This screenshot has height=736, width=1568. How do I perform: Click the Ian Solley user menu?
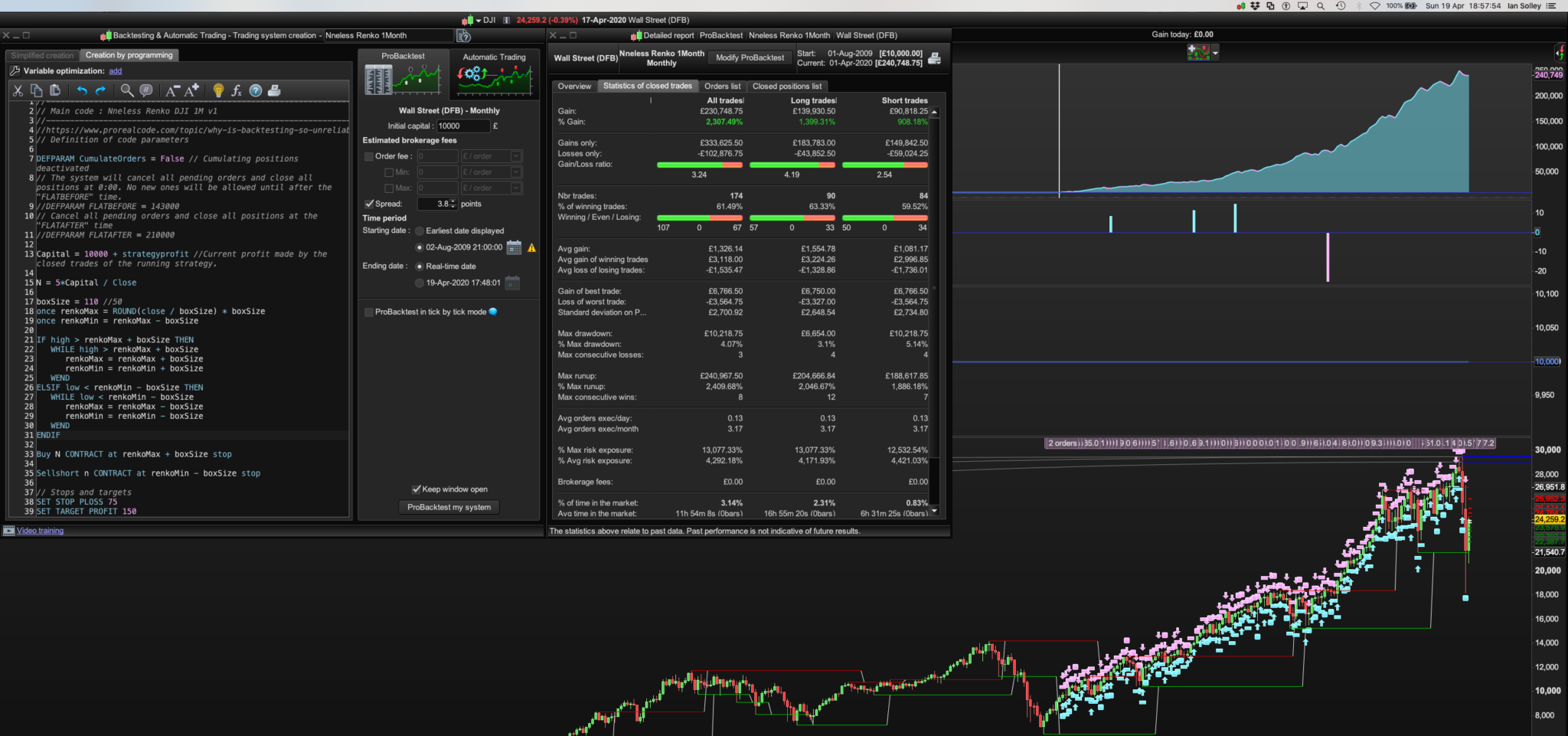tap(1524, 5)
